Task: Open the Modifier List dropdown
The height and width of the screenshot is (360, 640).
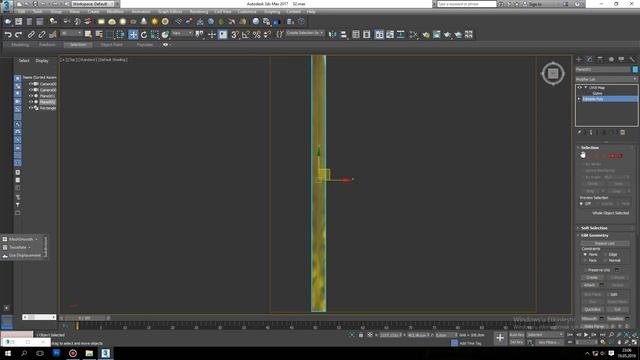Action: (606, 79)
